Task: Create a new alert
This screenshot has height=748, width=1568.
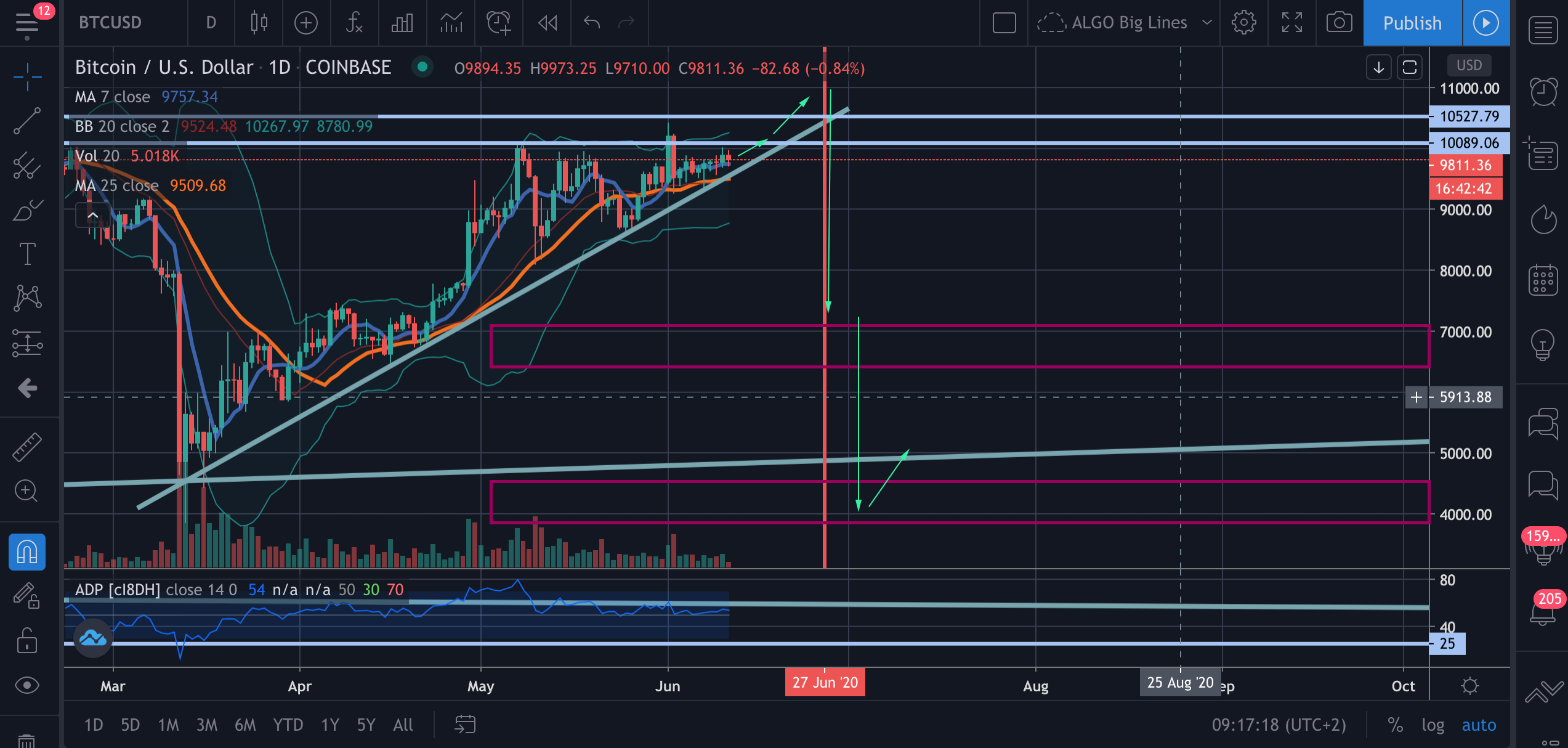Action: (x=499, y=23)
